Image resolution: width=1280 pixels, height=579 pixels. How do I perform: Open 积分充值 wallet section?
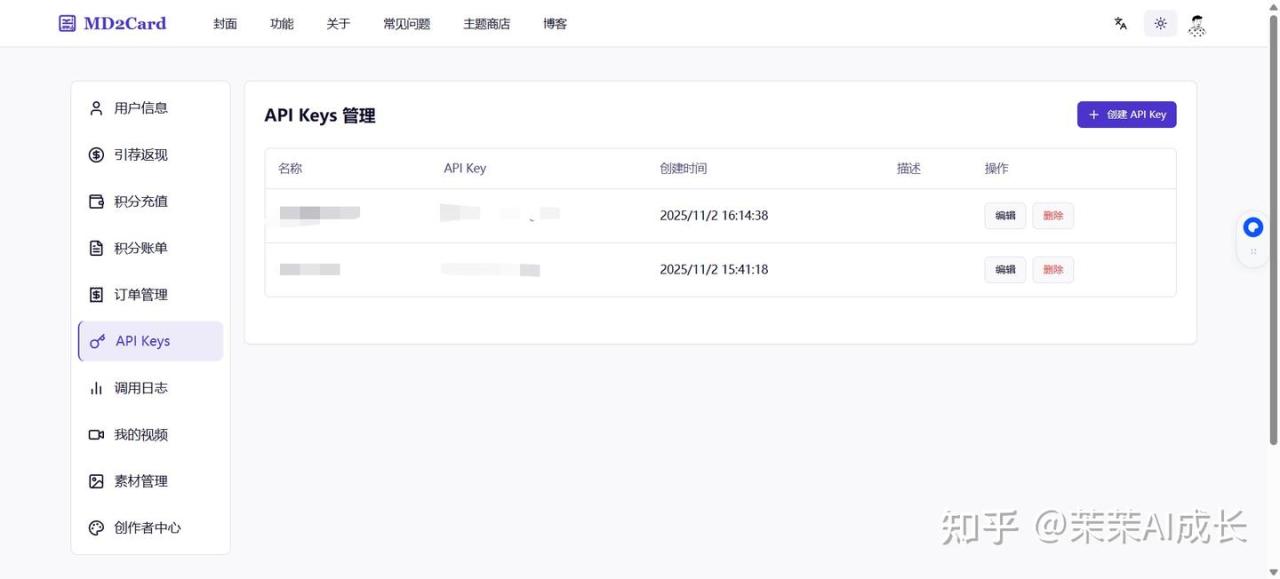[x=140, y=201]
